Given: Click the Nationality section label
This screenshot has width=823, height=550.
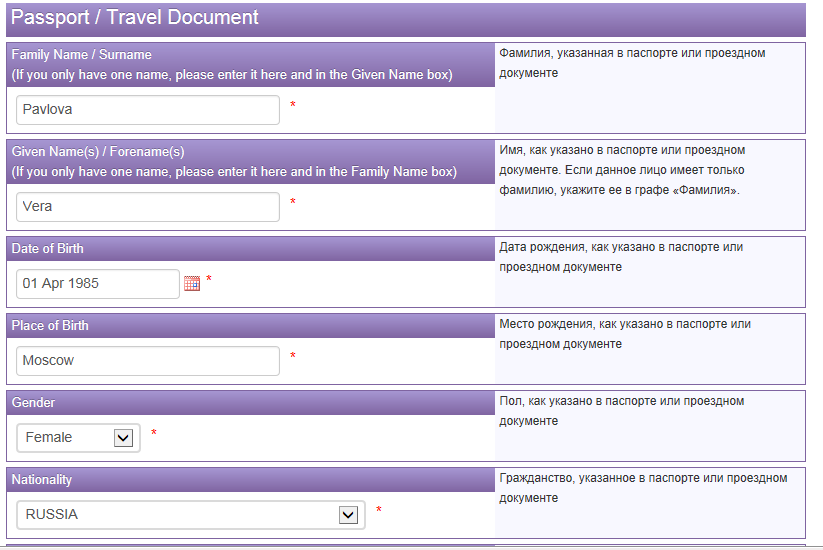Looking at the screenshot, I should click(41, 480).
